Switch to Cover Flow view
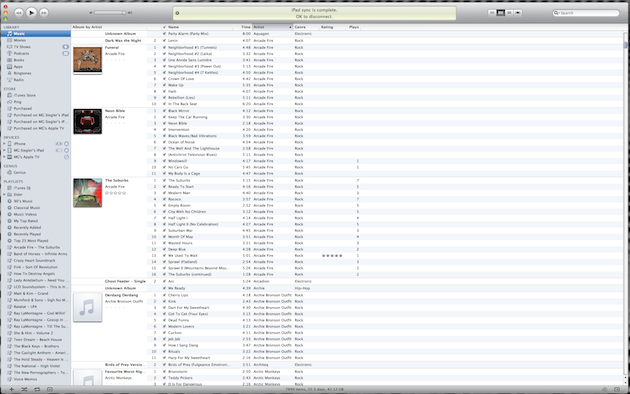This screenshot has height=394, width=630. [x=518, y=13]
